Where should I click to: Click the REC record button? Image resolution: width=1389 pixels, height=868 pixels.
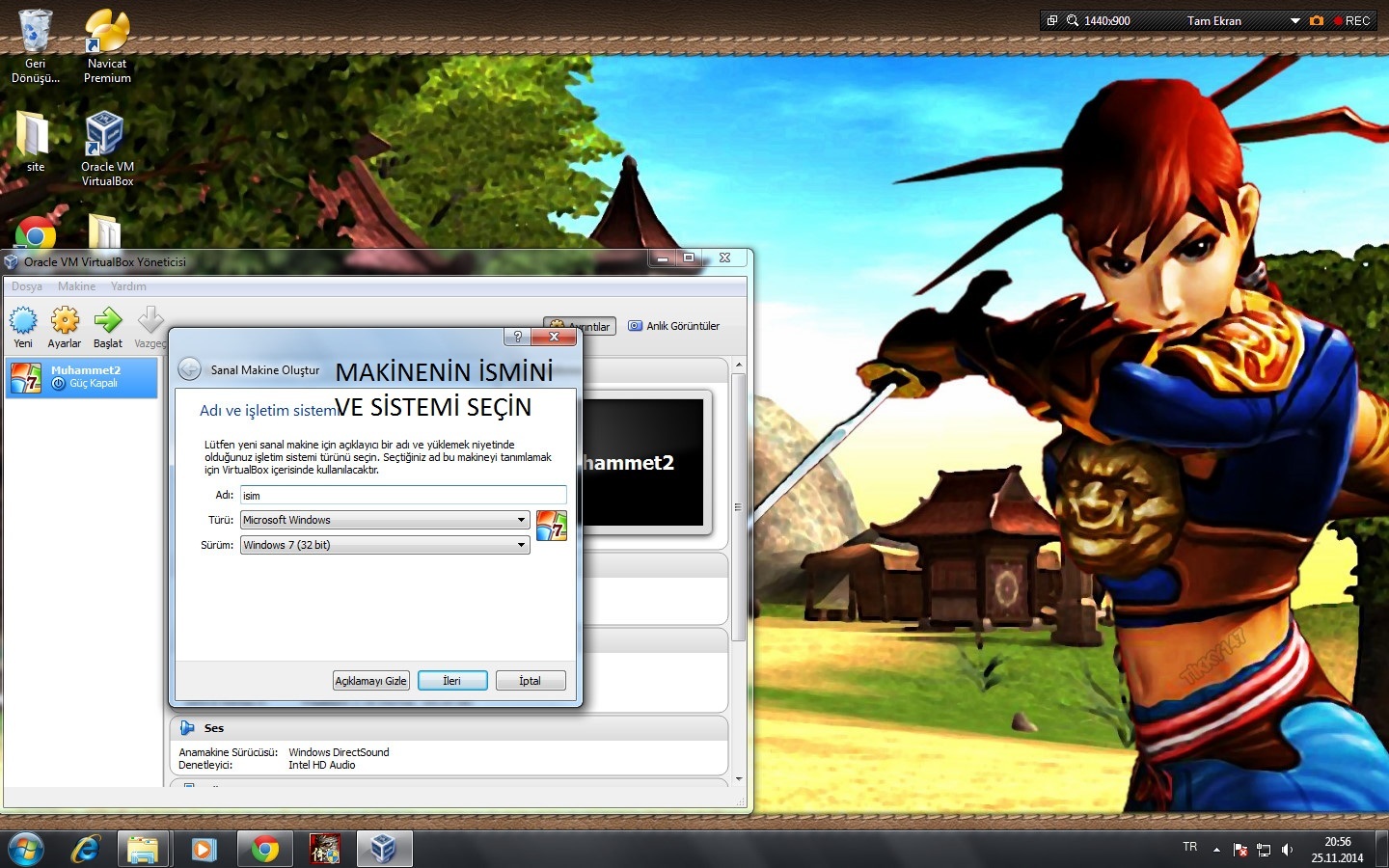(1351, 20)
